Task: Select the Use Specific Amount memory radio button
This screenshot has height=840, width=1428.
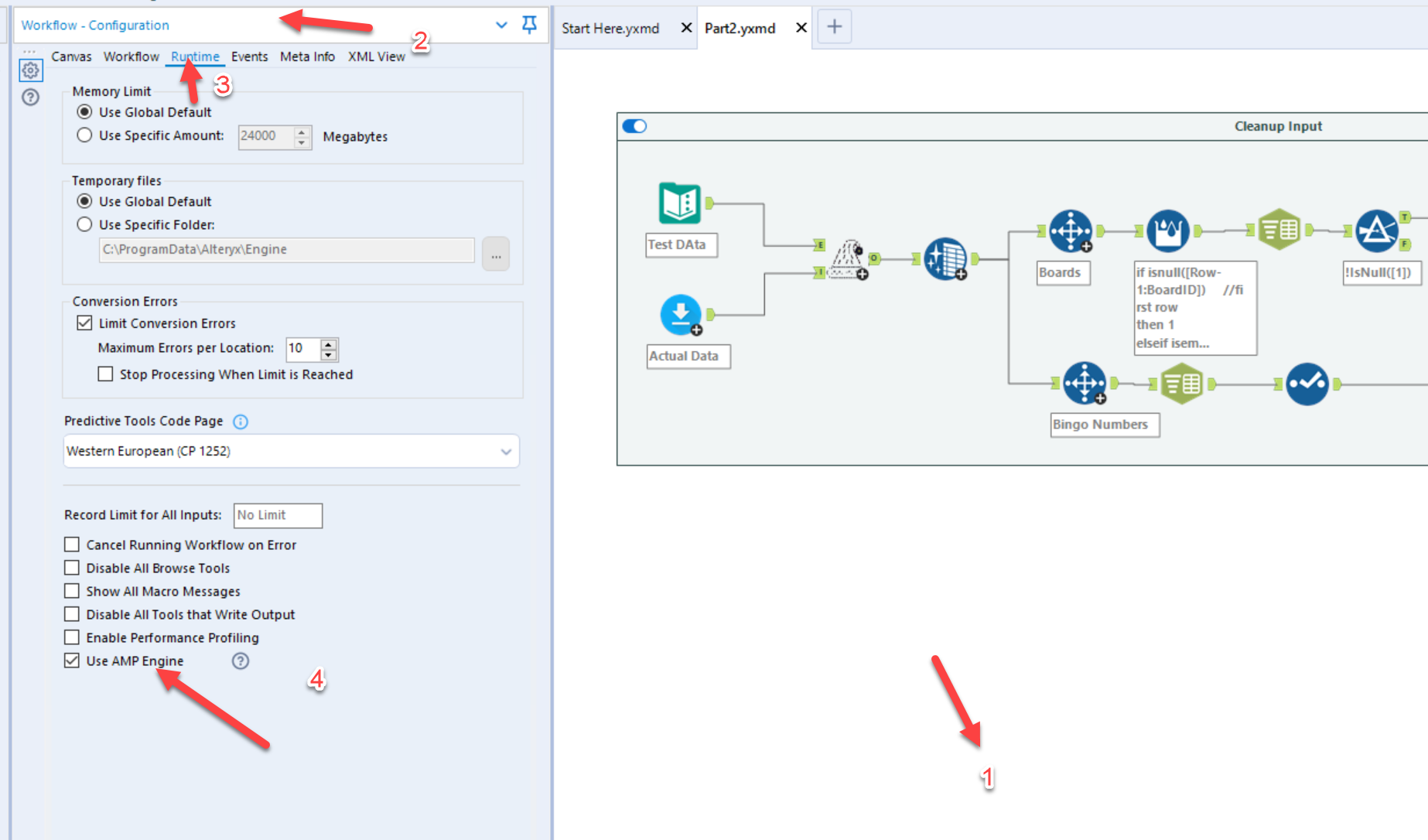Action: point(84,135)
